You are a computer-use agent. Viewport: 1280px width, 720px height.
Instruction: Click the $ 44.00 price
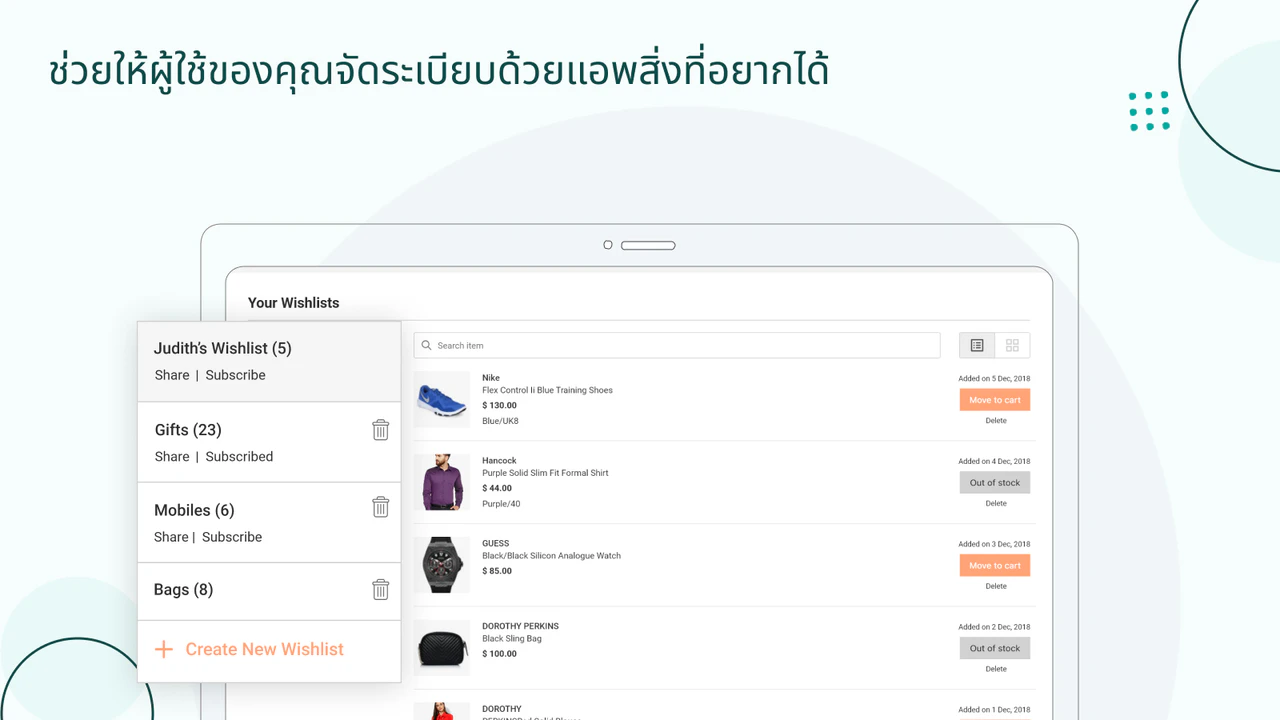tap(497, 488)
